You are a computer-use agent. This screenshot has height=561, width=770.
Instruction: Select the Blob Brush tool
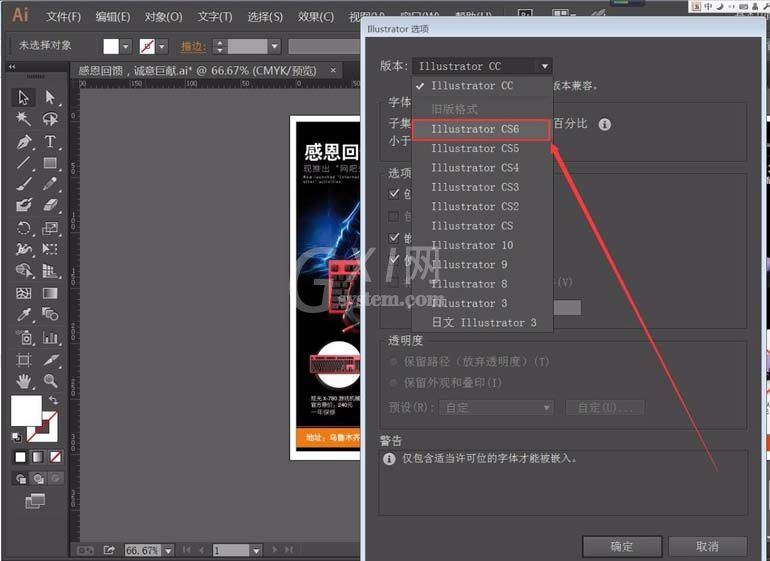tap(23, 205)
